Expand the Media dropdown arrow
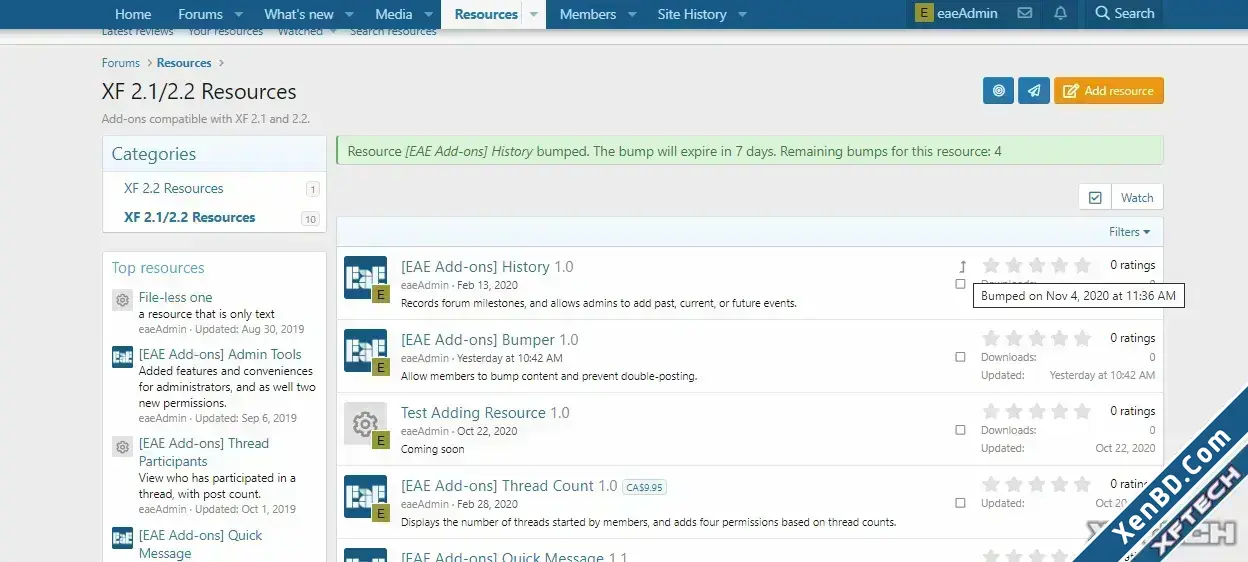Screen dimensions: 1248x562 coord(428,14)
